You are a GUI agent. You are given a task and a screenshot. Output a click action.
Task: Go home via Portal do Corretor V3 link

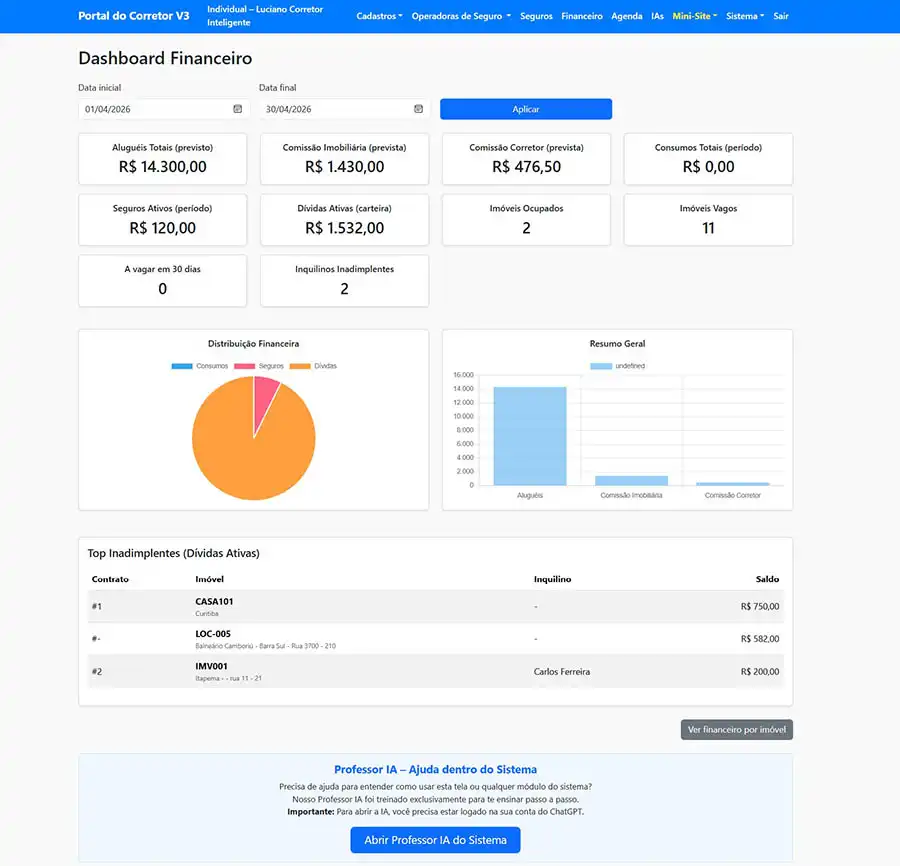133,16
